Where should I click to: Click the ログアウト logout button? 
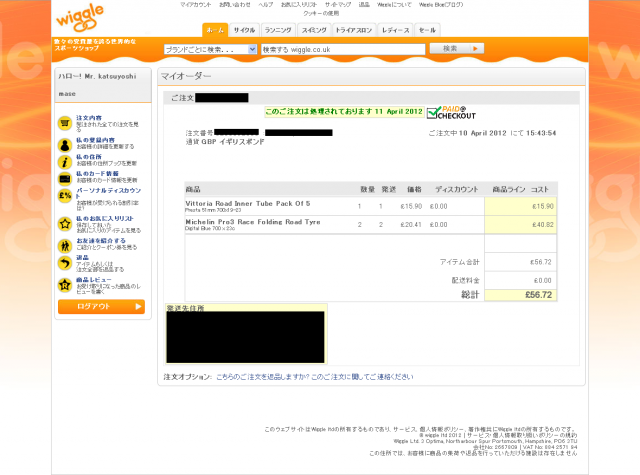point(101,306)
